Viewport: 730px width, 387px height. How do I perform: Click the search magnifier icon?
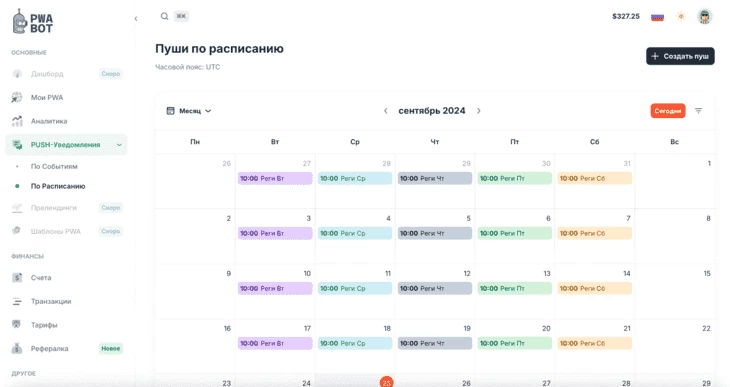pos(164,16)
